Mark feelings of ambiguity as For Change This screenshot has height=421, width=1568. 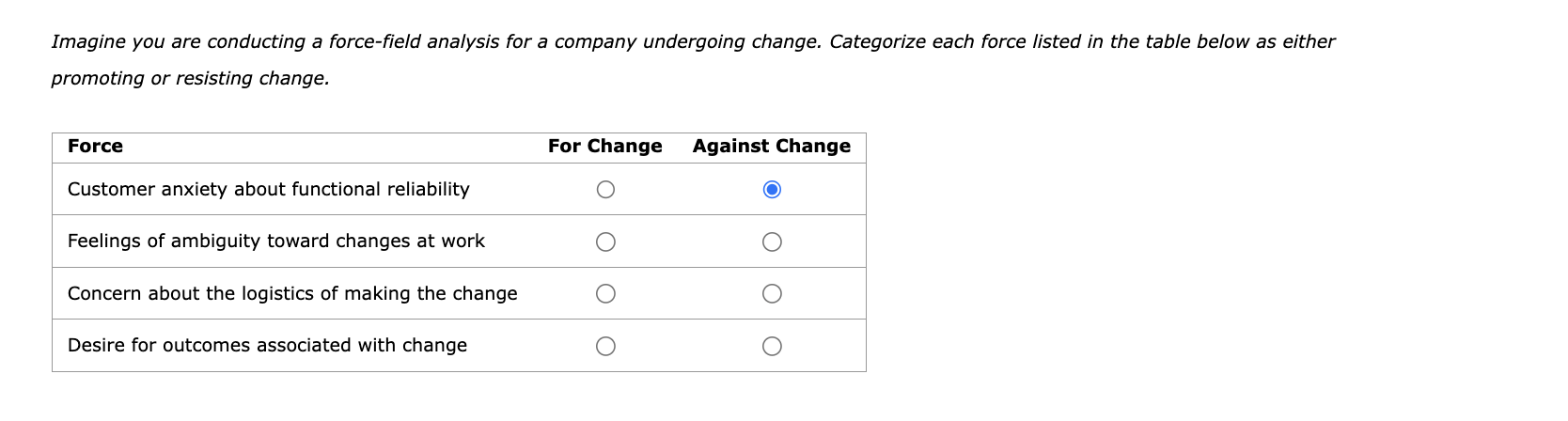(605, 242)
